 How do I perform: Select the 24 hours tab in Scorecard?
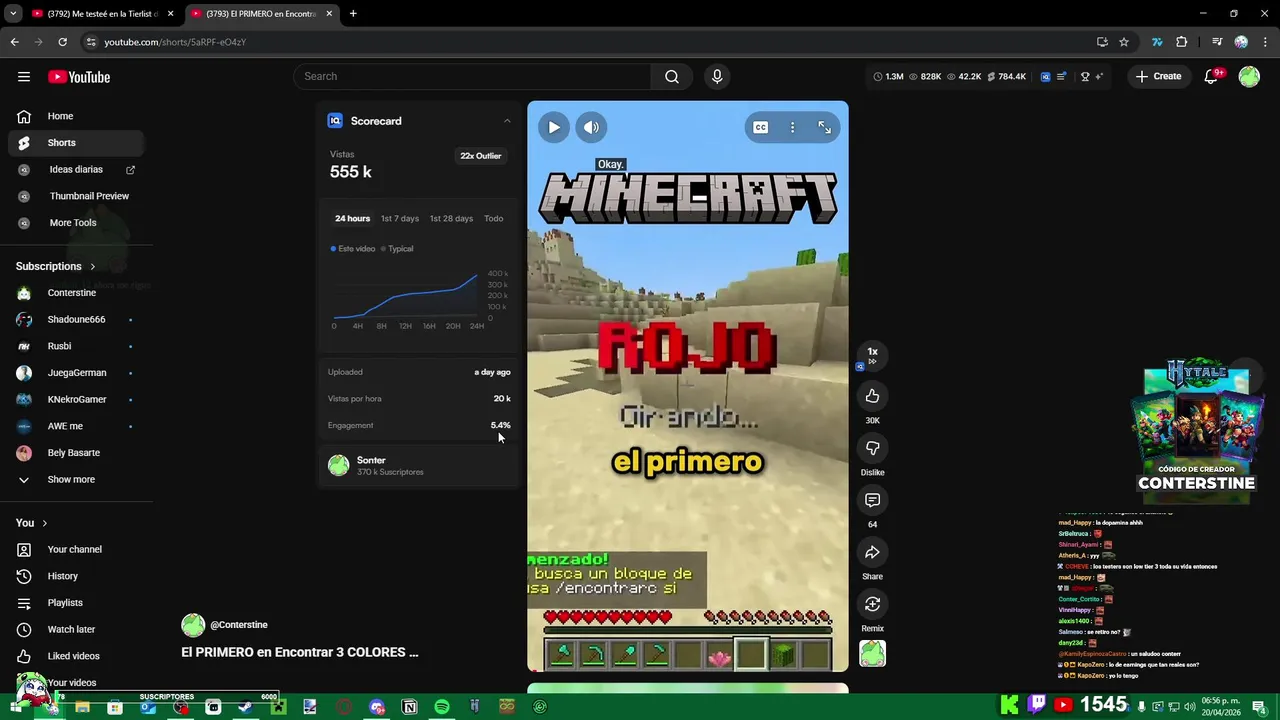pos(352,218)
